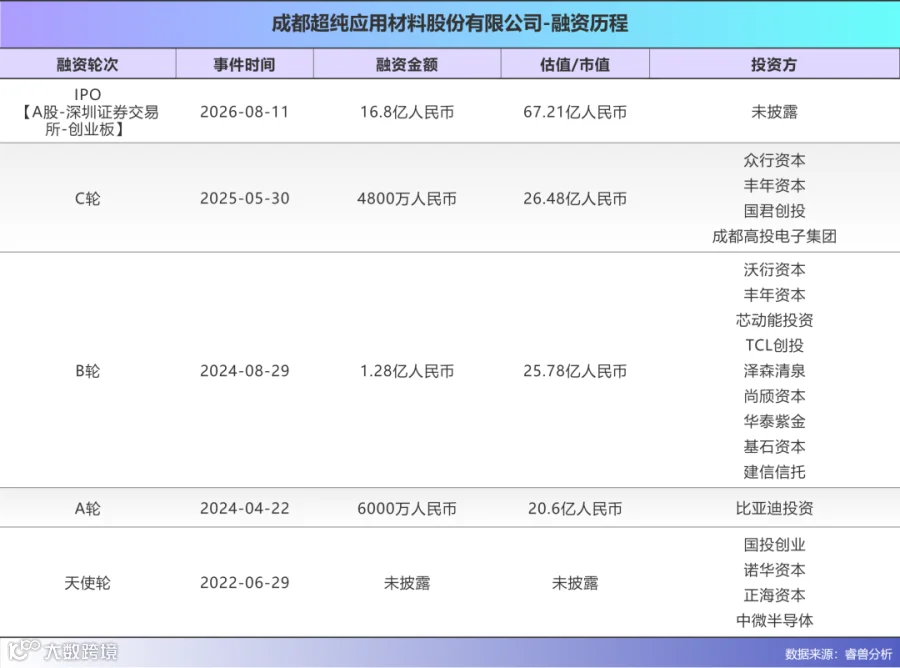The image size is (900, 668).
Task: Click the 估值/市值 column header
Action: (x=575, y=64)
